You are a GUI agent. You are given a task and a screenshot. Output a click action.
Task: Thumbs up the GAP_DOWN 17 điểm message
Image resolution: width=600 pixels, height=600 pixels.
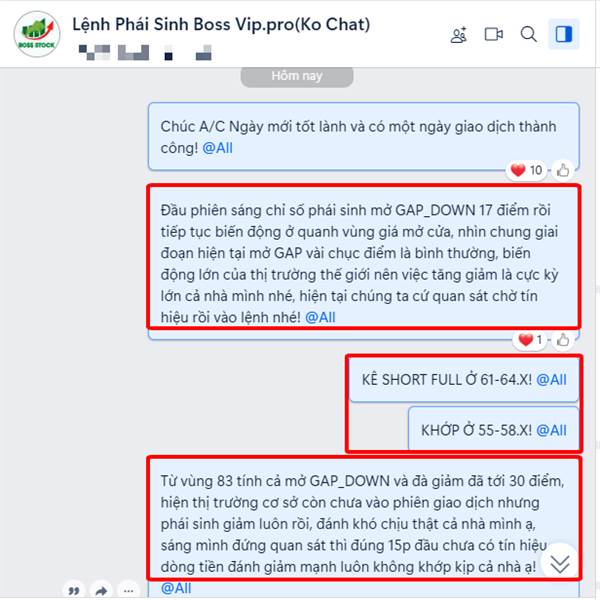563,340
